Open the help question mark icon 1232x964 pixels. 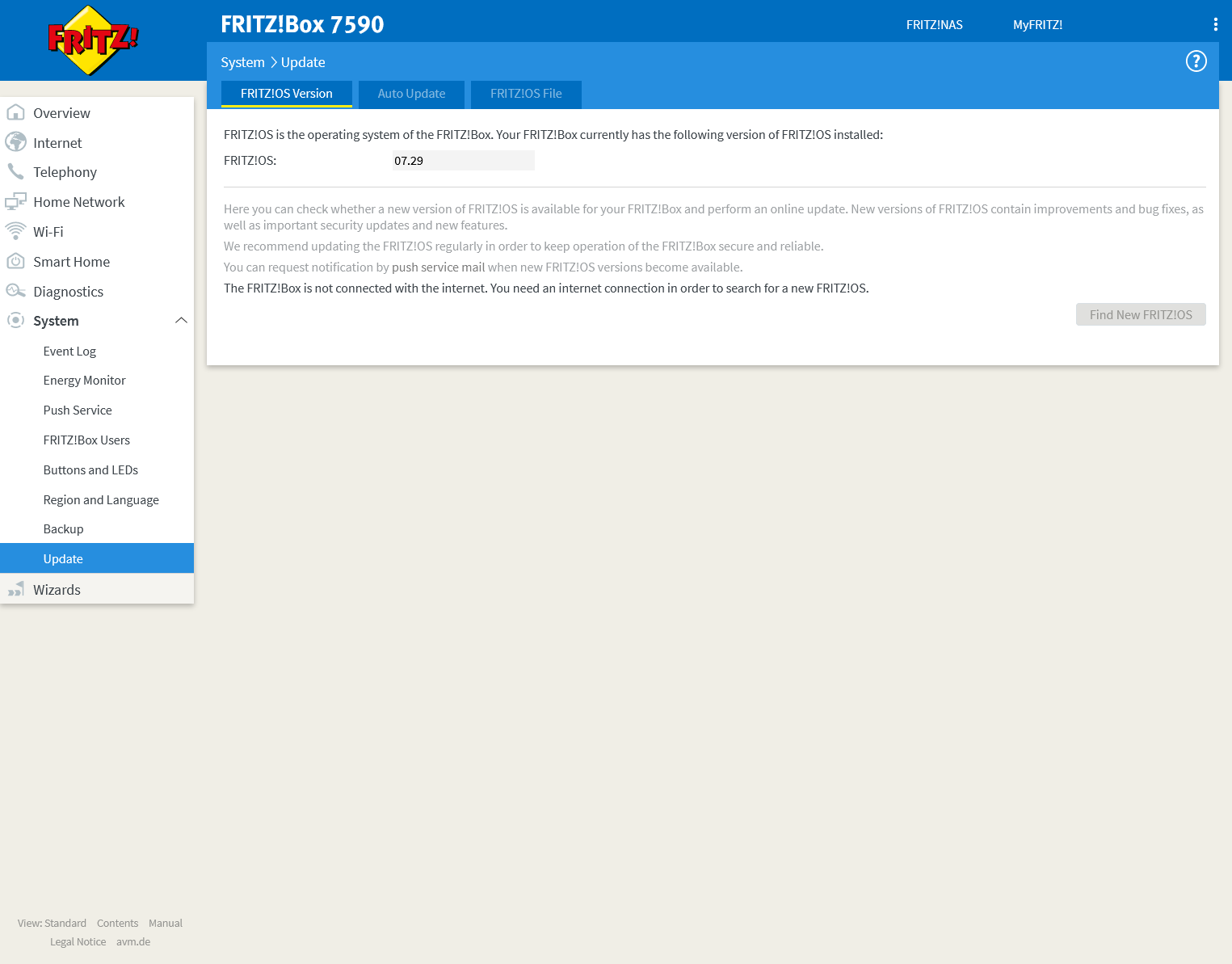[x=1196, y=61]
